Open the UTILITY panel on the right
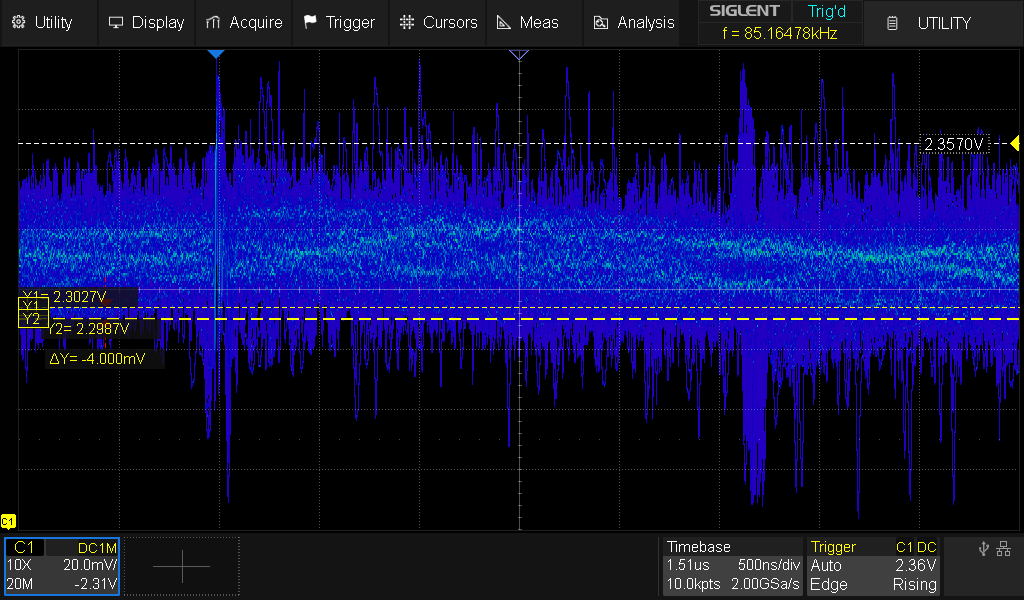 (x=930, y=23)
